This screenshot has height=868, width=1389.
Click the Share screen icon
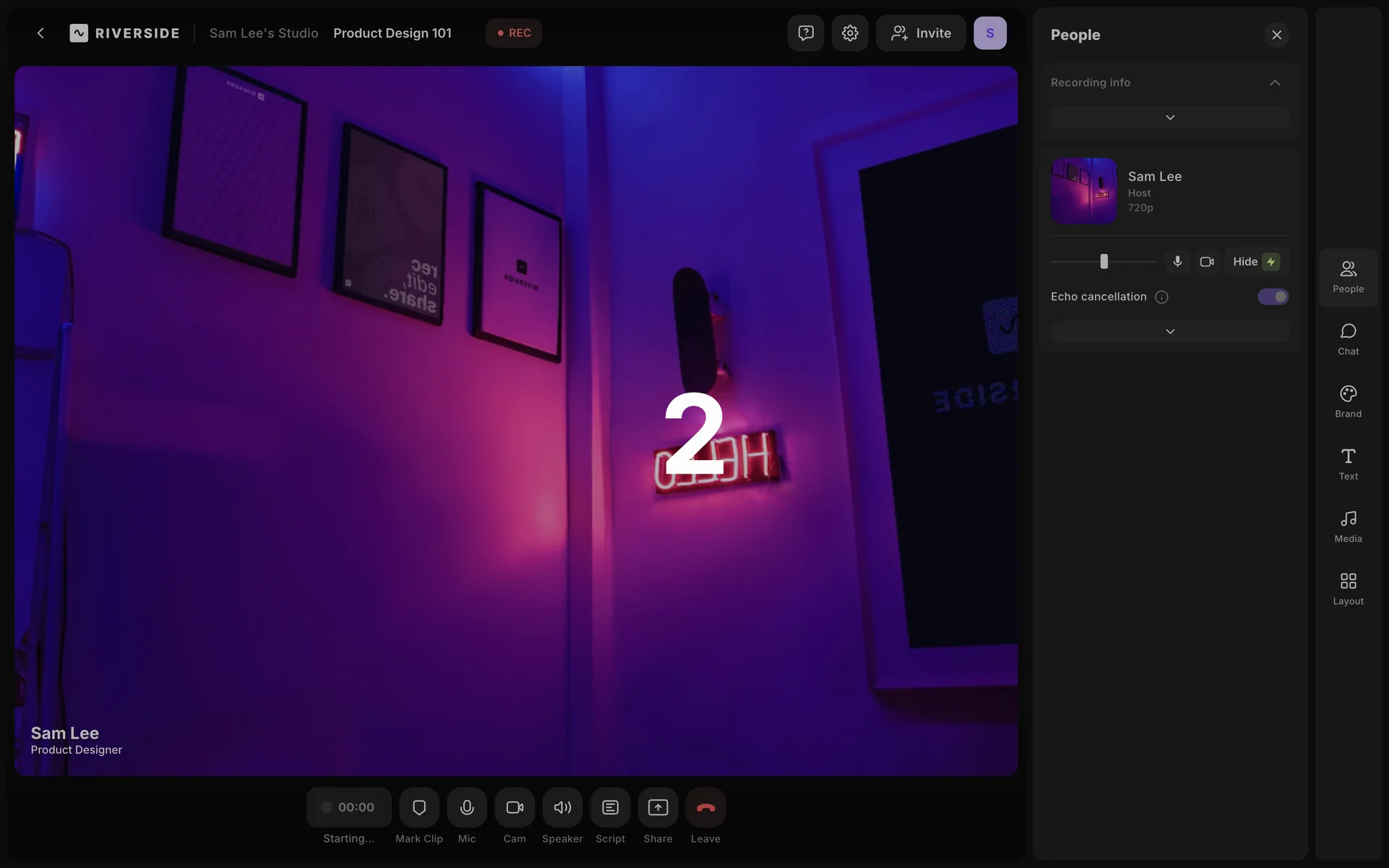pos(658,807)
